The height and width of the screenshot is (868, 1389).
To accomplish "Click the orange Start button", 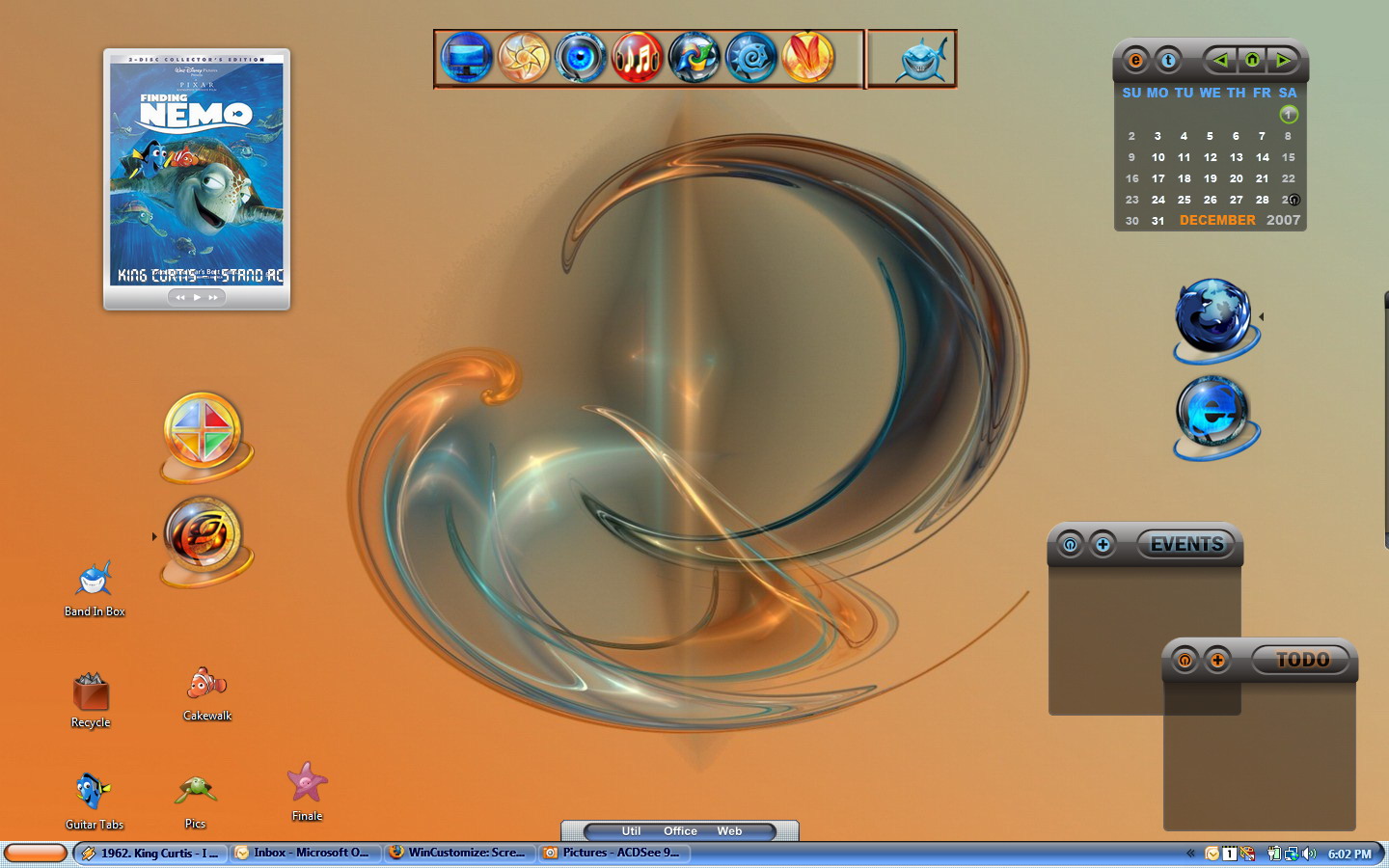I will pos(36,854).
